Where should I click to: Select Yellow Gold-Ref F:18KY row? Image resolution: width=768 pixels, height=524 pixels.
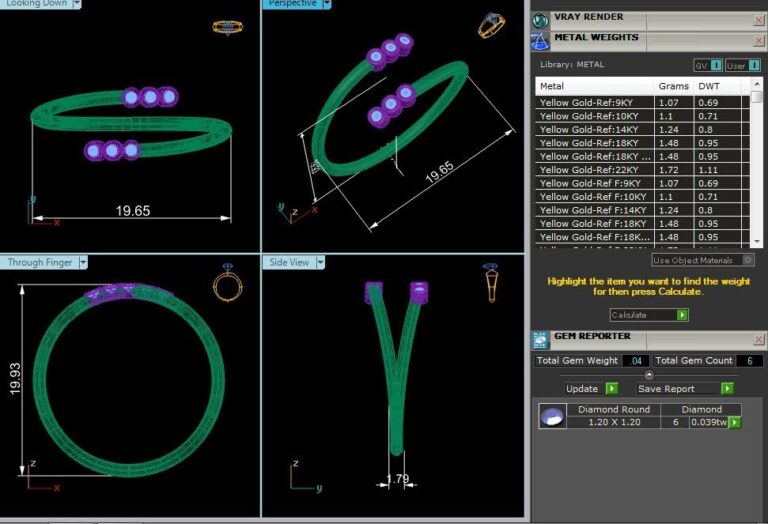point(643,224)
